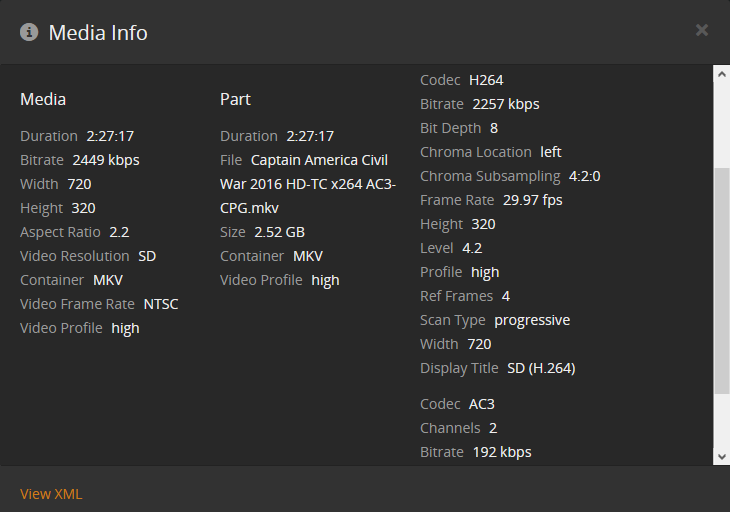Image resolution: width=730 pixels, height=512 pixels.
Task: Click the Captain America Civil War file name
Action: (x=308, y=184)
